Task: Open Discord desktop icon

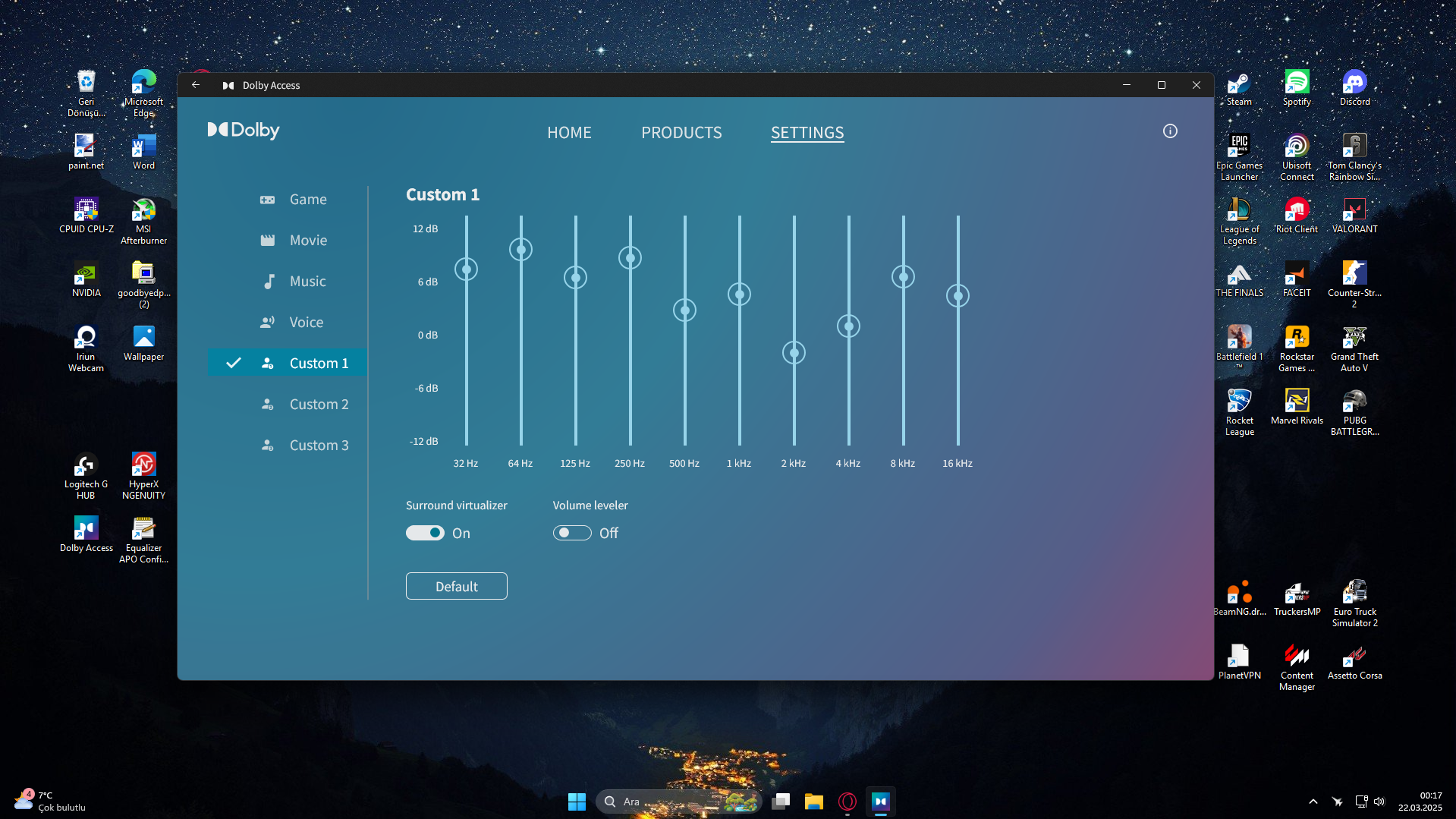Action: click(1354, 88)
